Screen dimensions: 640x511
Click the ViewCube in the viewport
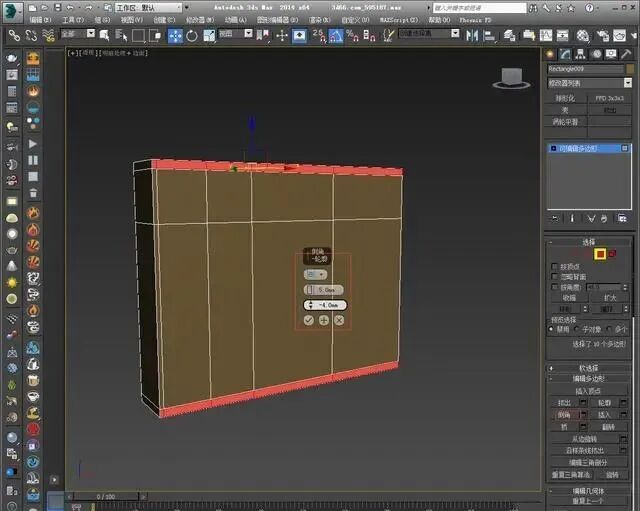511,78
